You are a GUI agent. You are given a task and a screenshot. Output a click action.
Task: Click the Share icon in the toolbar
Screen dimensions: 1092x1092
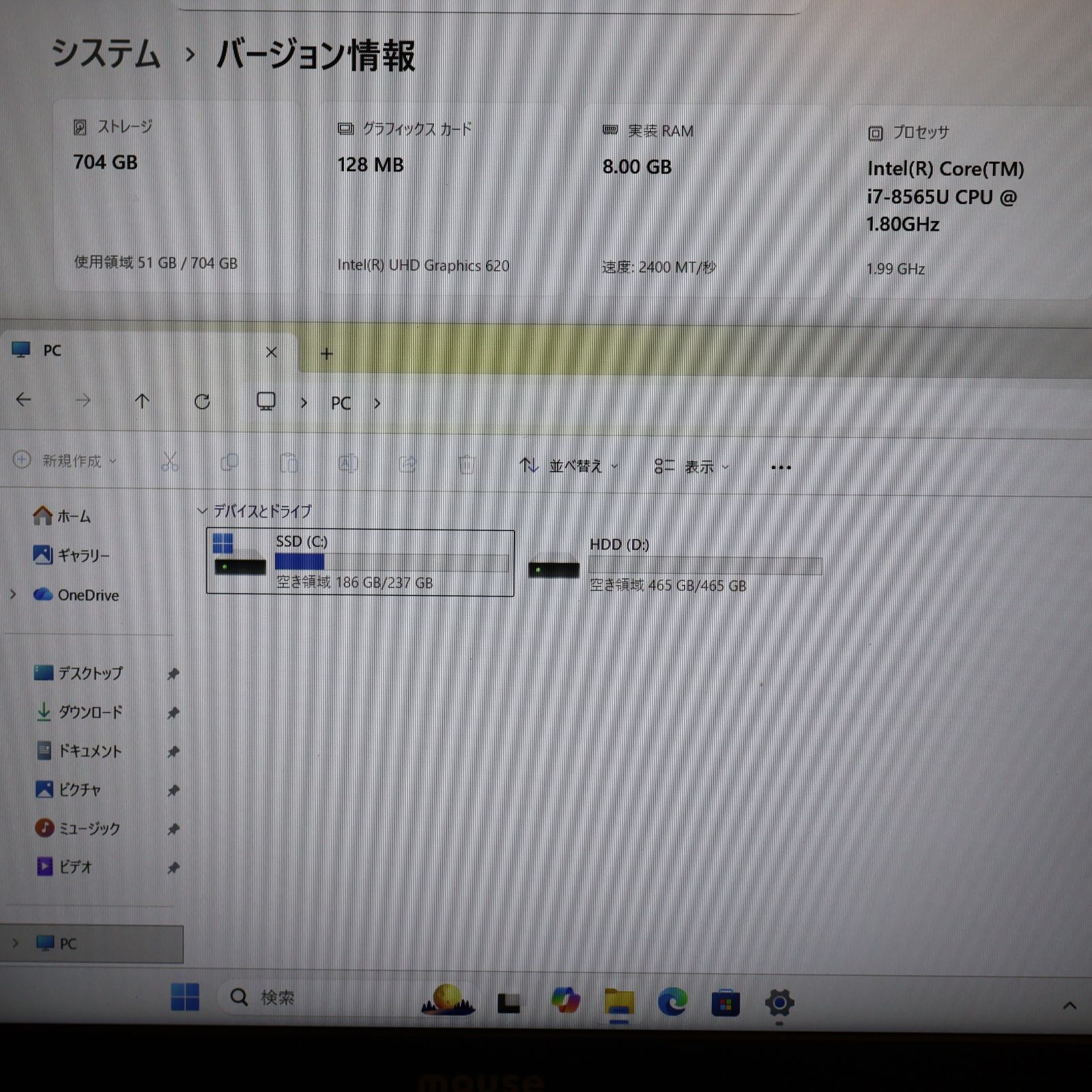[408, 463]
